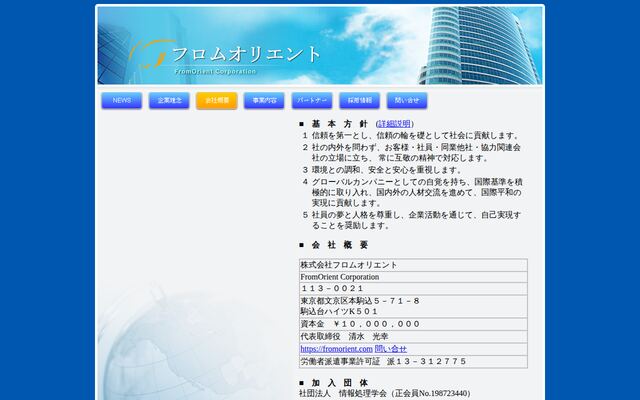Screen dimensions: 640x400
Task: Click the 労働者派遣事業許可証 row
Action: pyautogui.click(x=413, y=362)
